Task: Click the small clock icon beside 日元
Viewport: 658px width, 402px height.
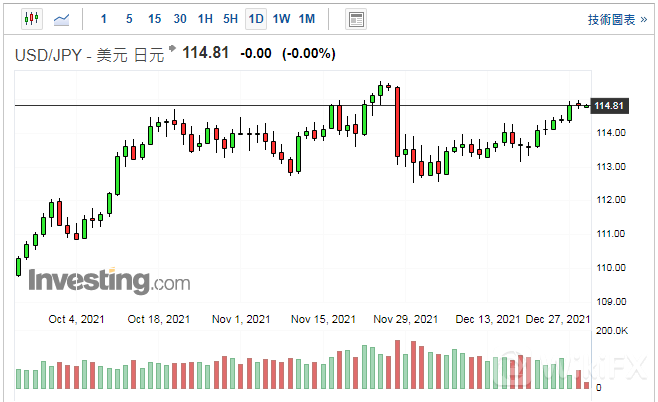Action: (x=175, y=50)
